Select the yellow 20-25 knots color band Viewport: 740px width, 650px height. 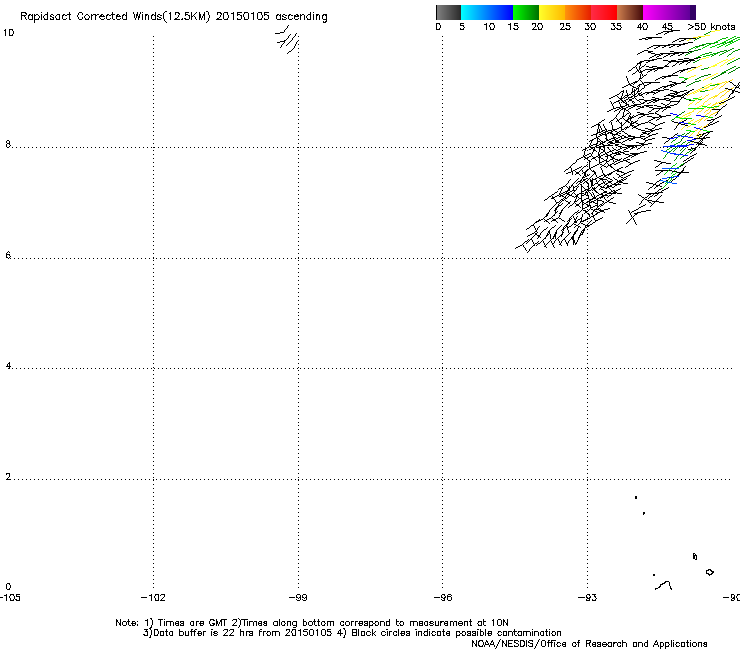click(552, 12)
